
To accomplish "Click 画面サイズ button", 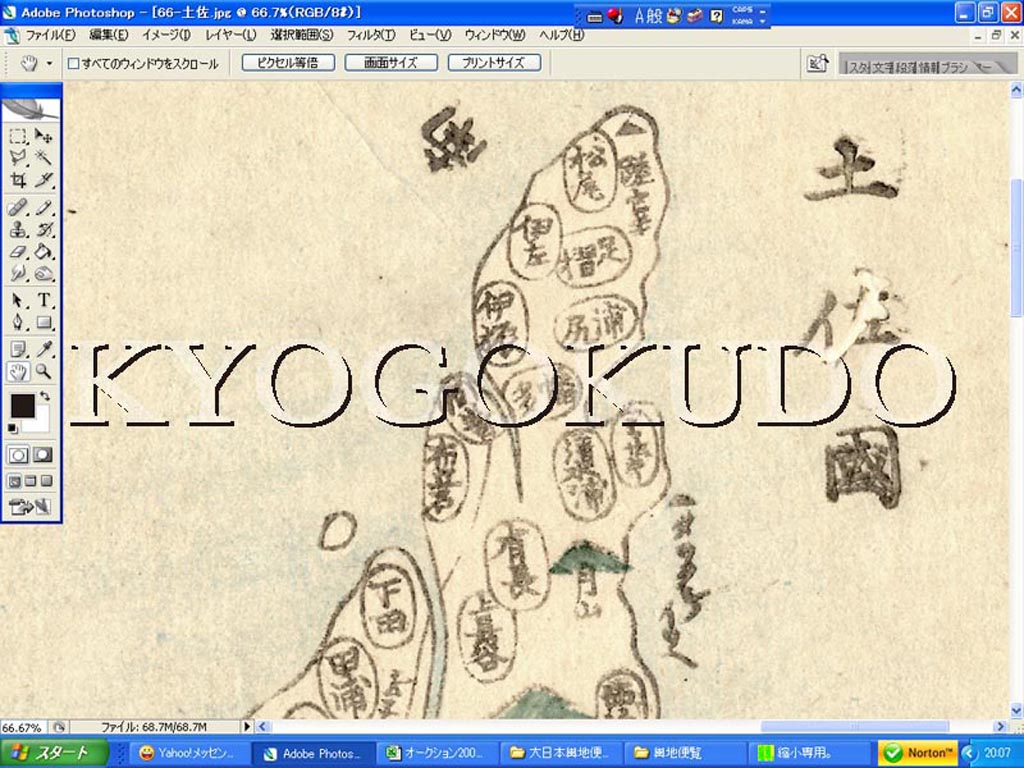I will pos(391,63).
